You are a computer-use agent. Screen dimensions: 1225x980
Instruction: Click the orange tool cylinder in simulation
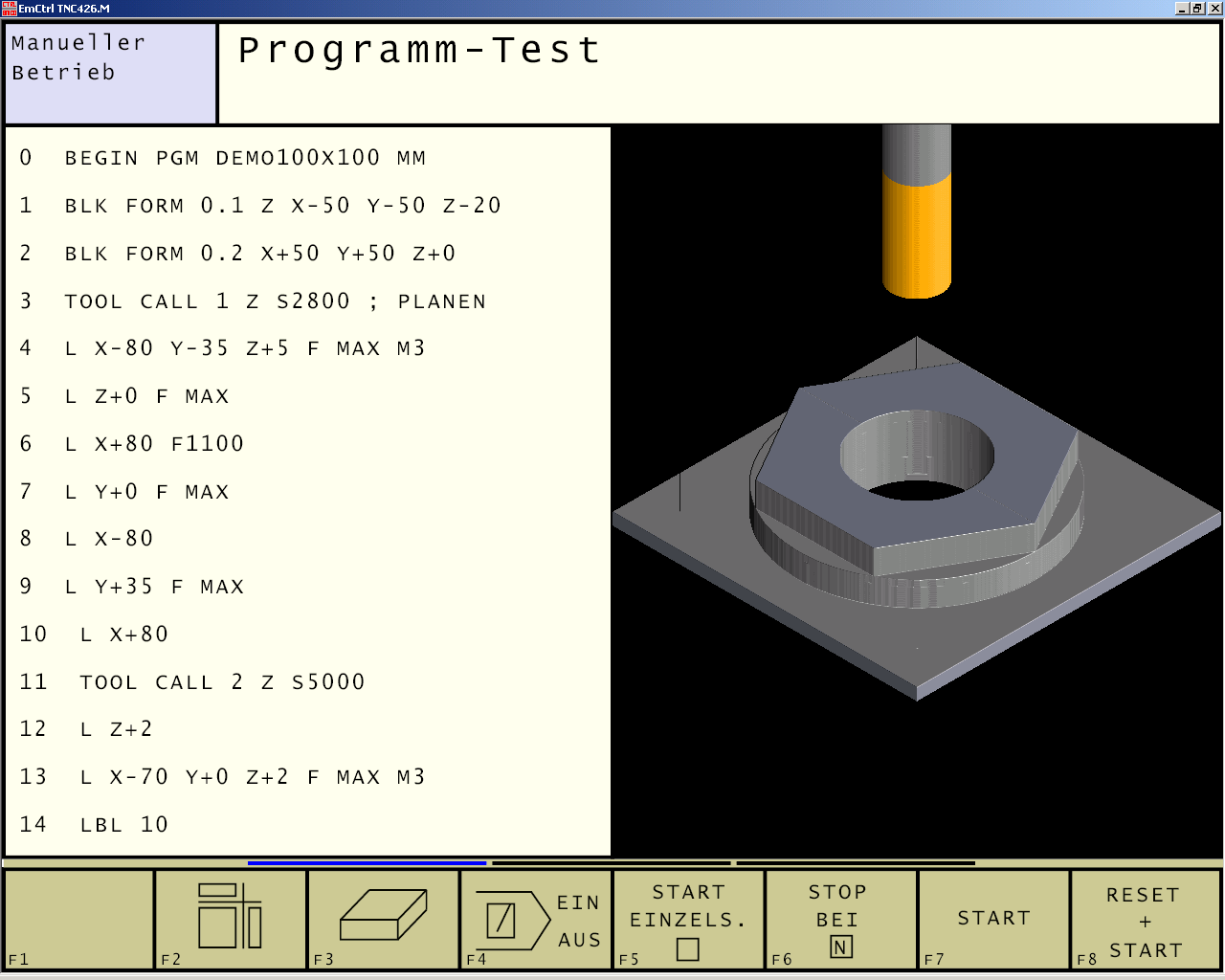[916, 234]
